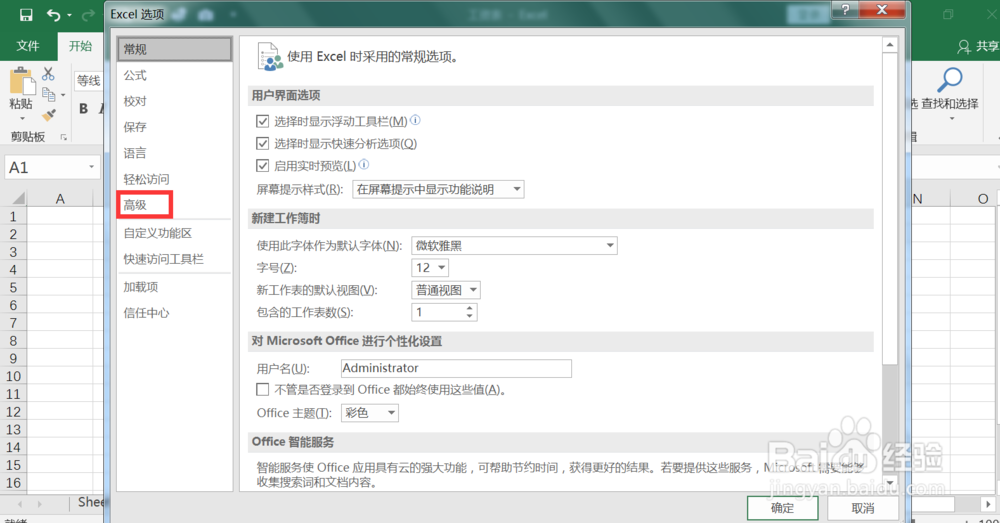This screenshot has width=1000, height=523.
Task: Select 信任中心 (Trust Center) category
Action: 174,313
